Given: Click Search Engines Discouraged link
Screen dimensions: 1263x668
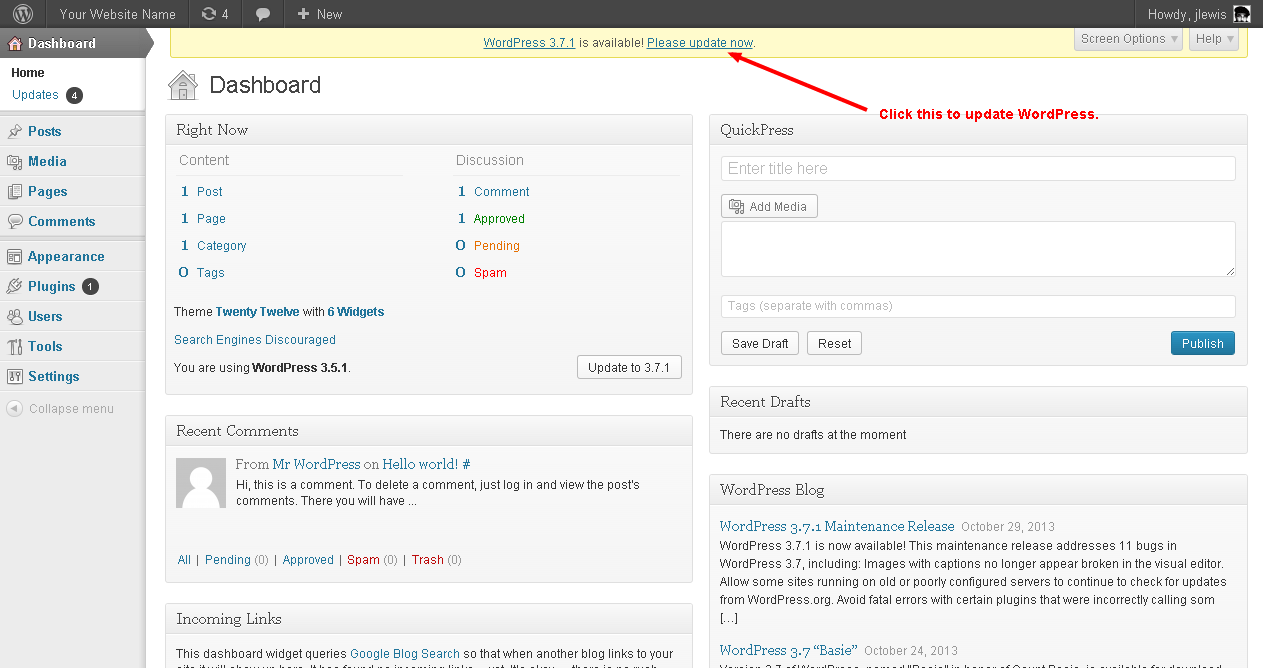Looking at the screenshot, I should click(255, 340).
